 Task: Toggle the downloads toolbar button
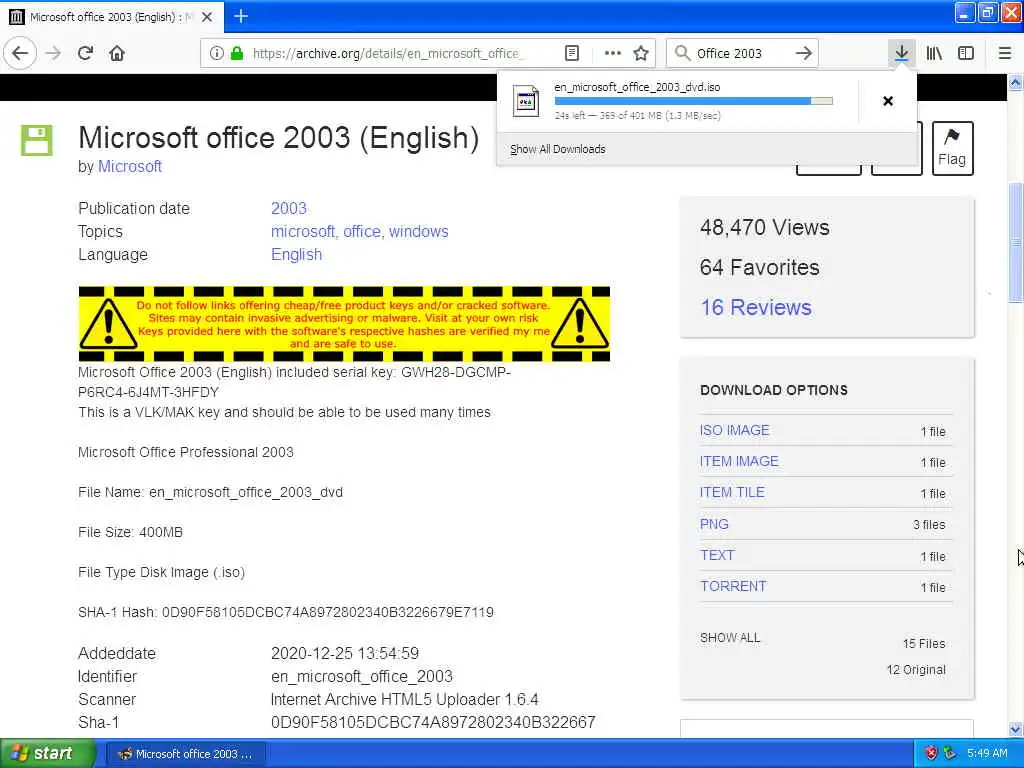[901, 54]
